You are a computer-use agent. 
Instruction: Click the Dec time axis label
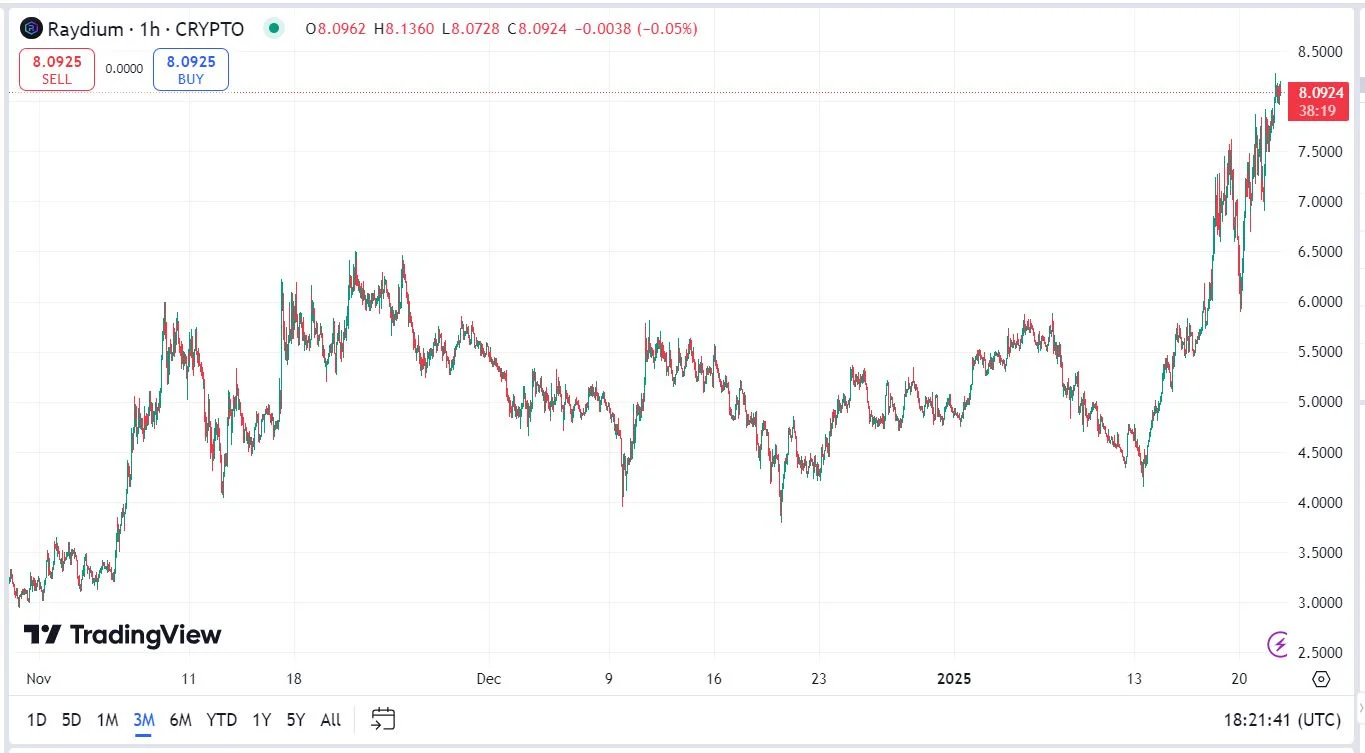pyautogui.click(x=488, y=678)
